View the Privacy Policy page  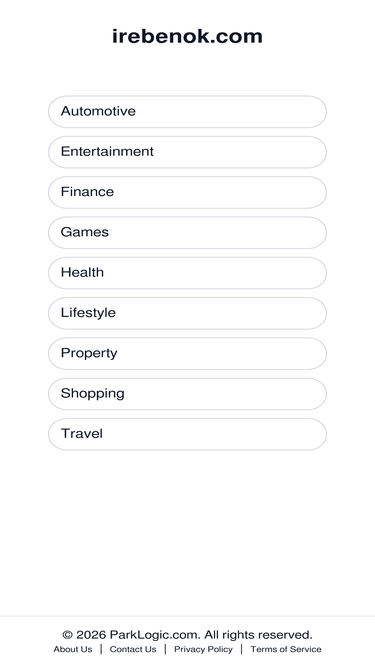[203, 649]
